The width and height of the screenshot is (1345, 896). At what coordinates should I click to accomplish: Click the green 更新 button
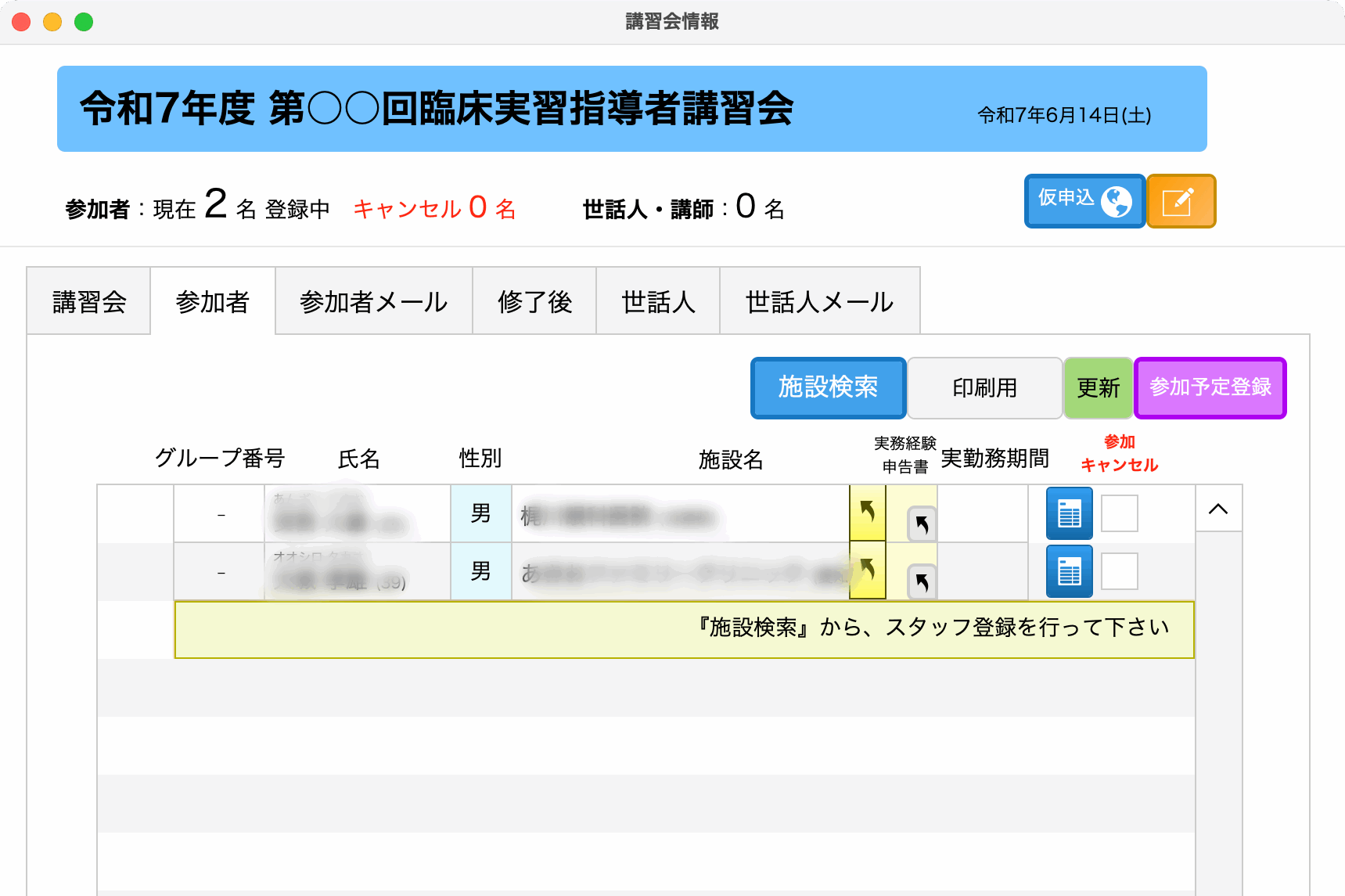point(1098,387)
